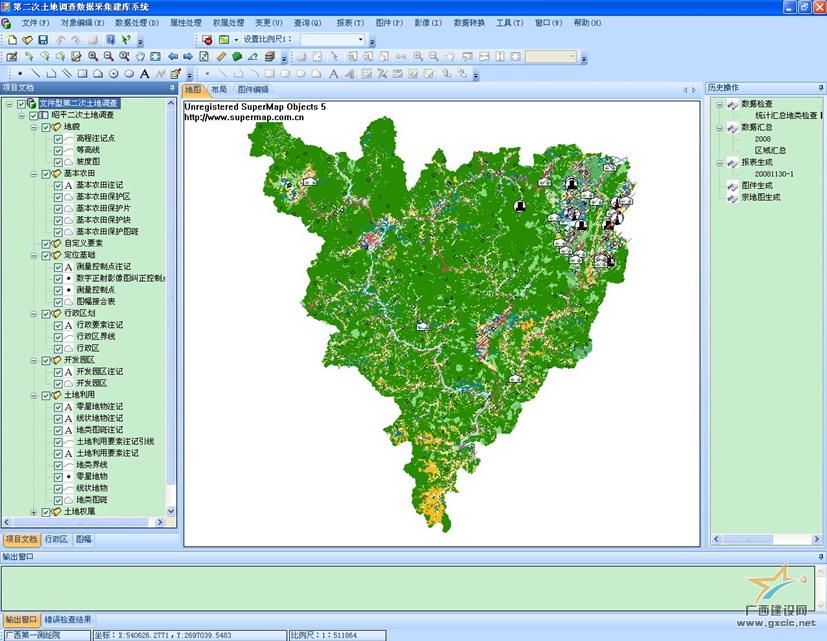The width and height of the screenshot is (827, 641).
Task: Select the draw line tool
Action: (35, 74)
